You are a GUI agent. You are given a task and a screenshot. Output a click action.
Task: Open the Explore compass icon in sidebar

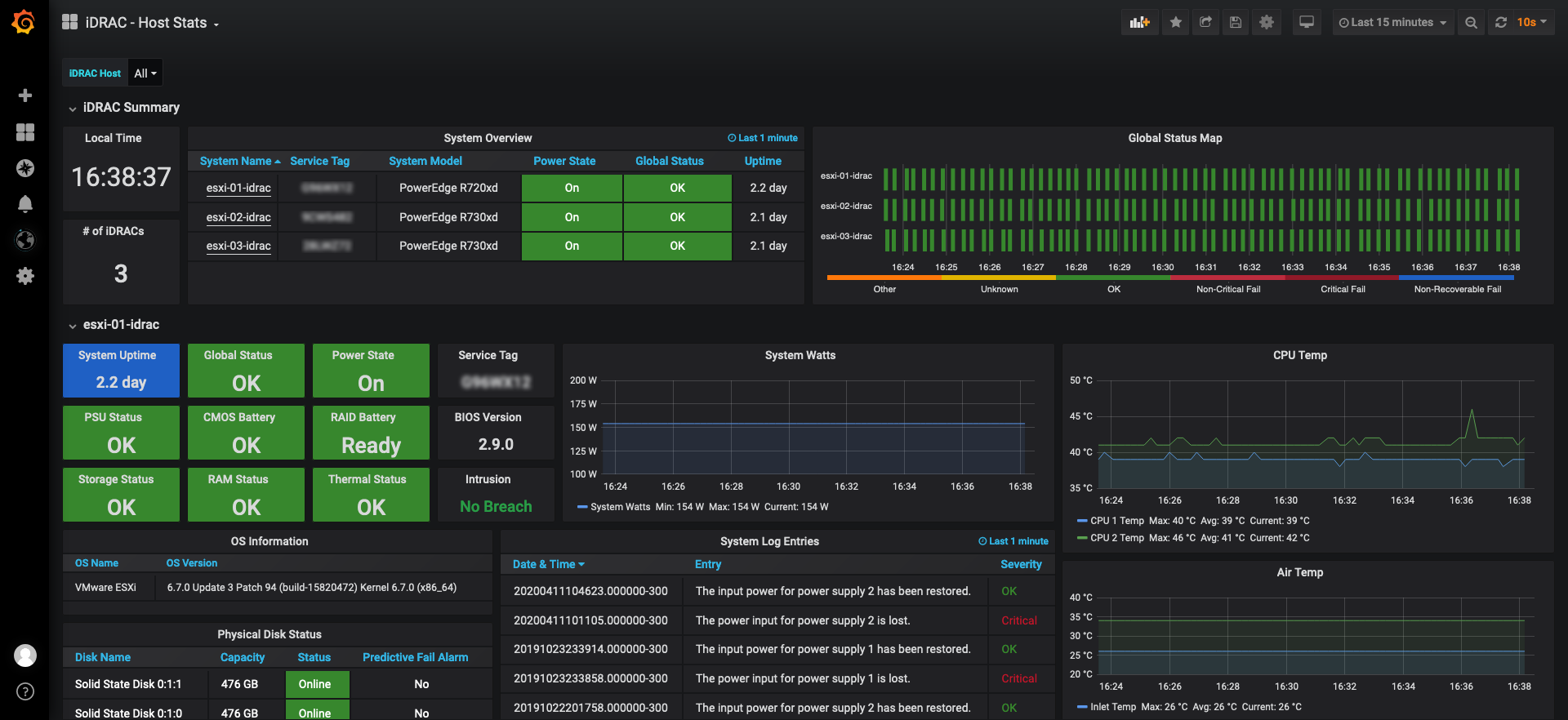(25, 168)
